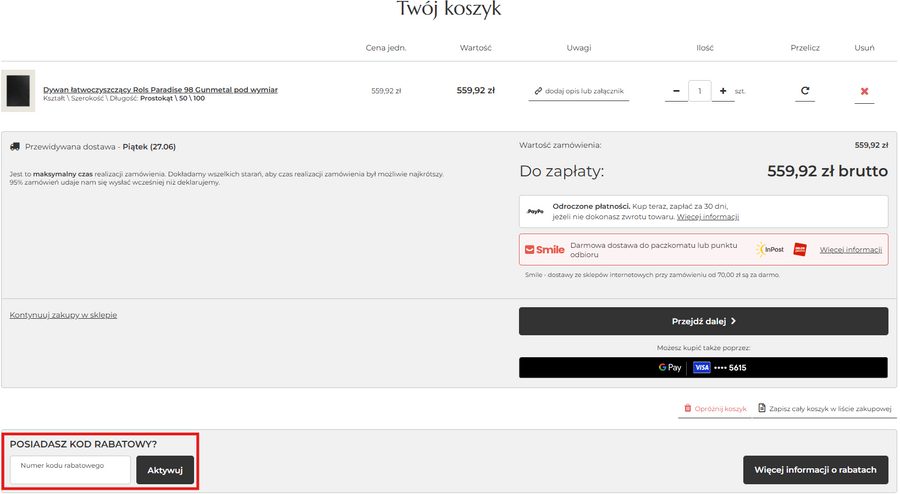Open PayPo 'Więcej informacji' link

tap(707, 217)
